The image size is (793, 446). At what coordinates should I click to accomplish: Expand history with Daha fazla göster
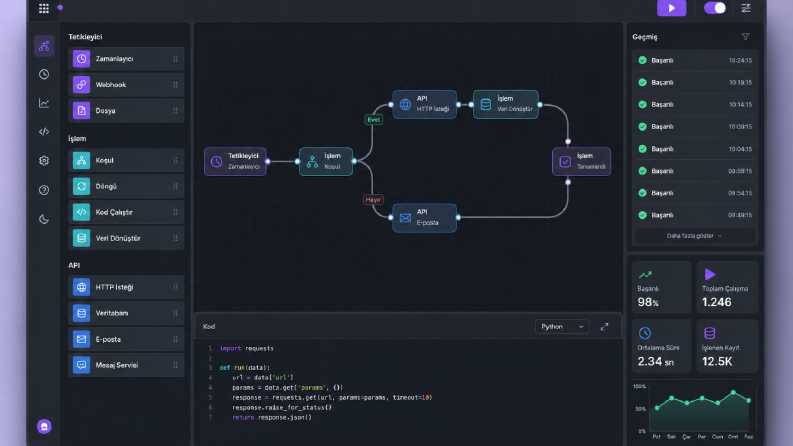695,236
